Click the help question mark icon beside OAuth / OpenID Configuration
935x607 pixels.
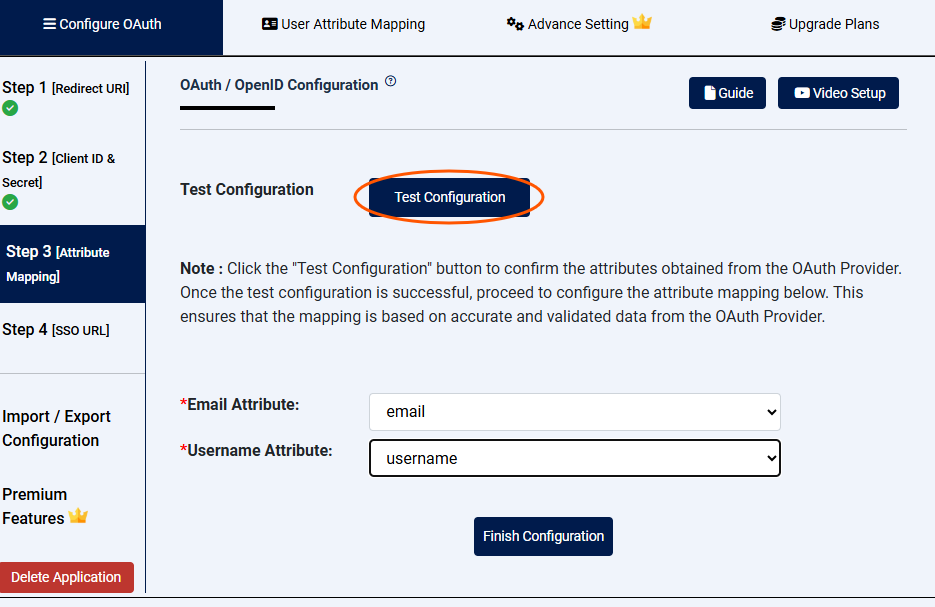(x=391, y=82)
